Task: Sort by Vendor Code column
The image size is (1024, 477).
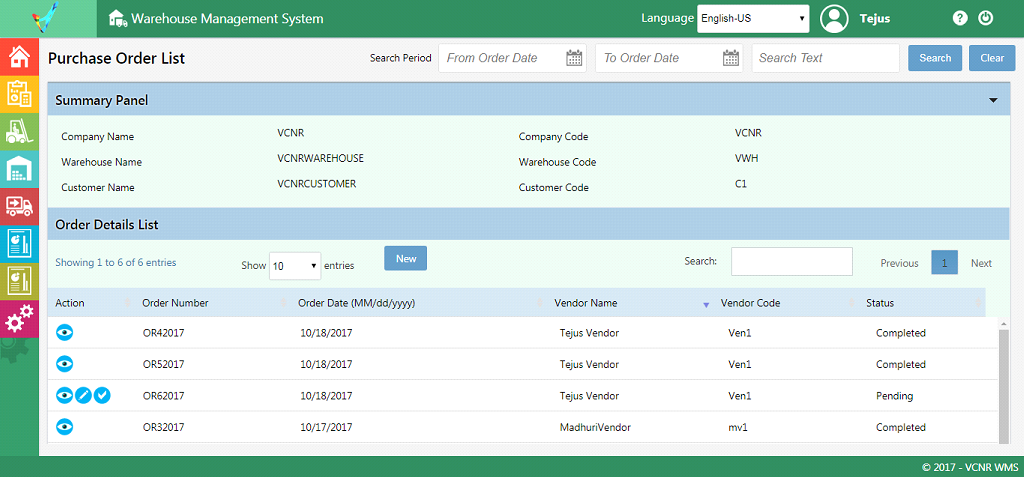Action: point(786,303)
